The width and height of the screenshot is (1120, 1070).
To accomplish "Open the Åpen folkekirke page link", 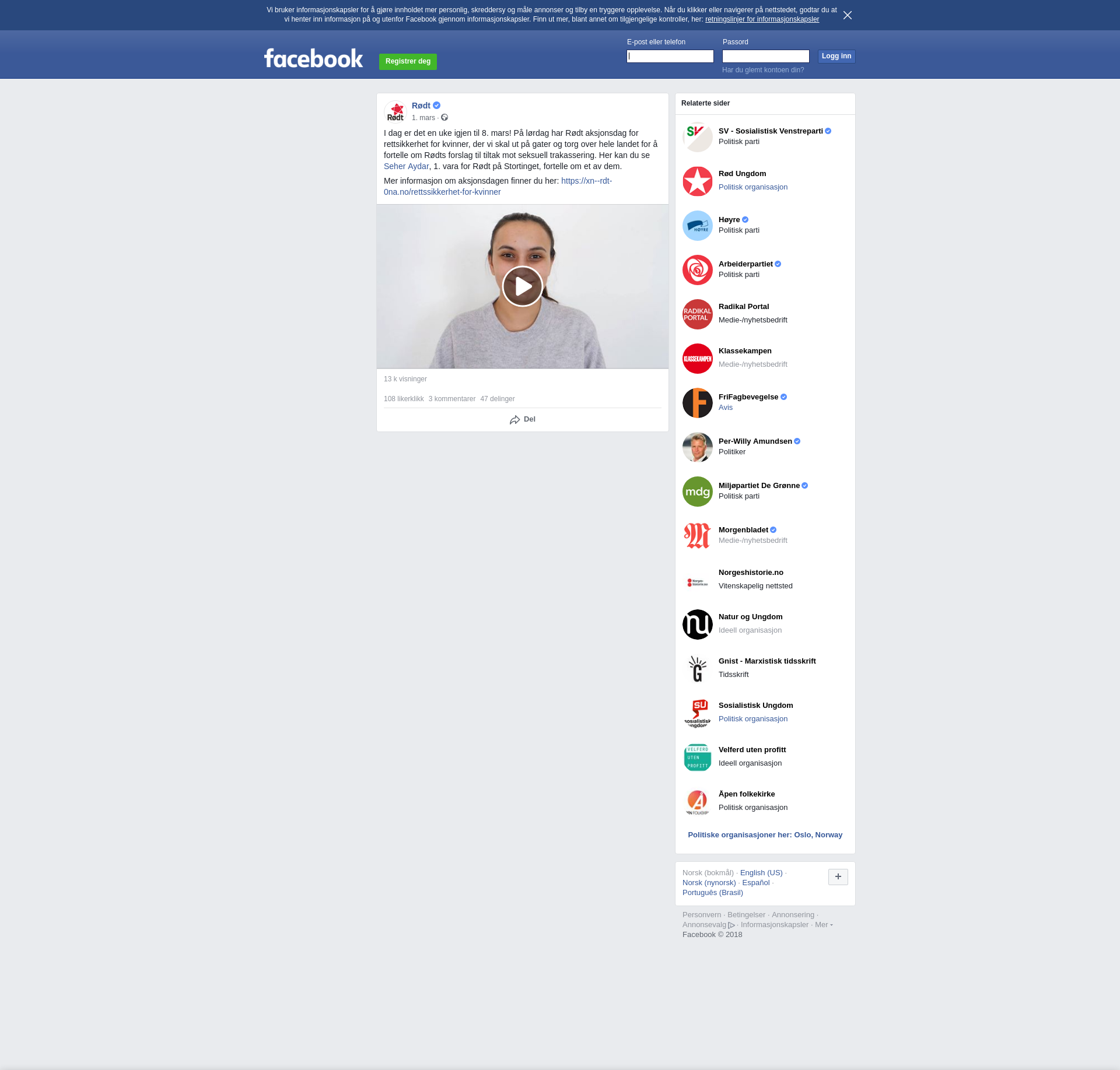I will click(747, 794).
